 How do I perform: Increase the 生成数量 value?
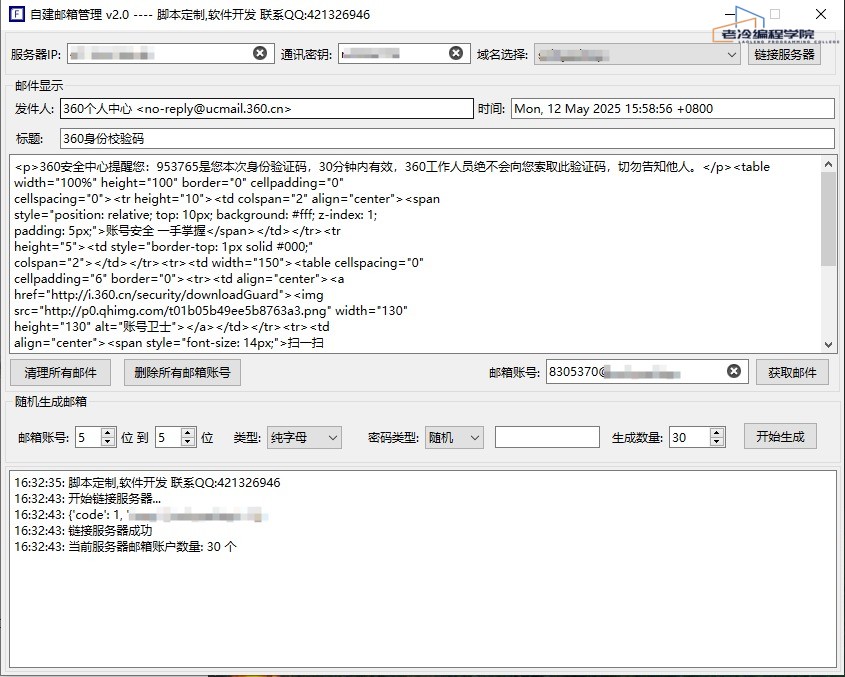[717, 432]
